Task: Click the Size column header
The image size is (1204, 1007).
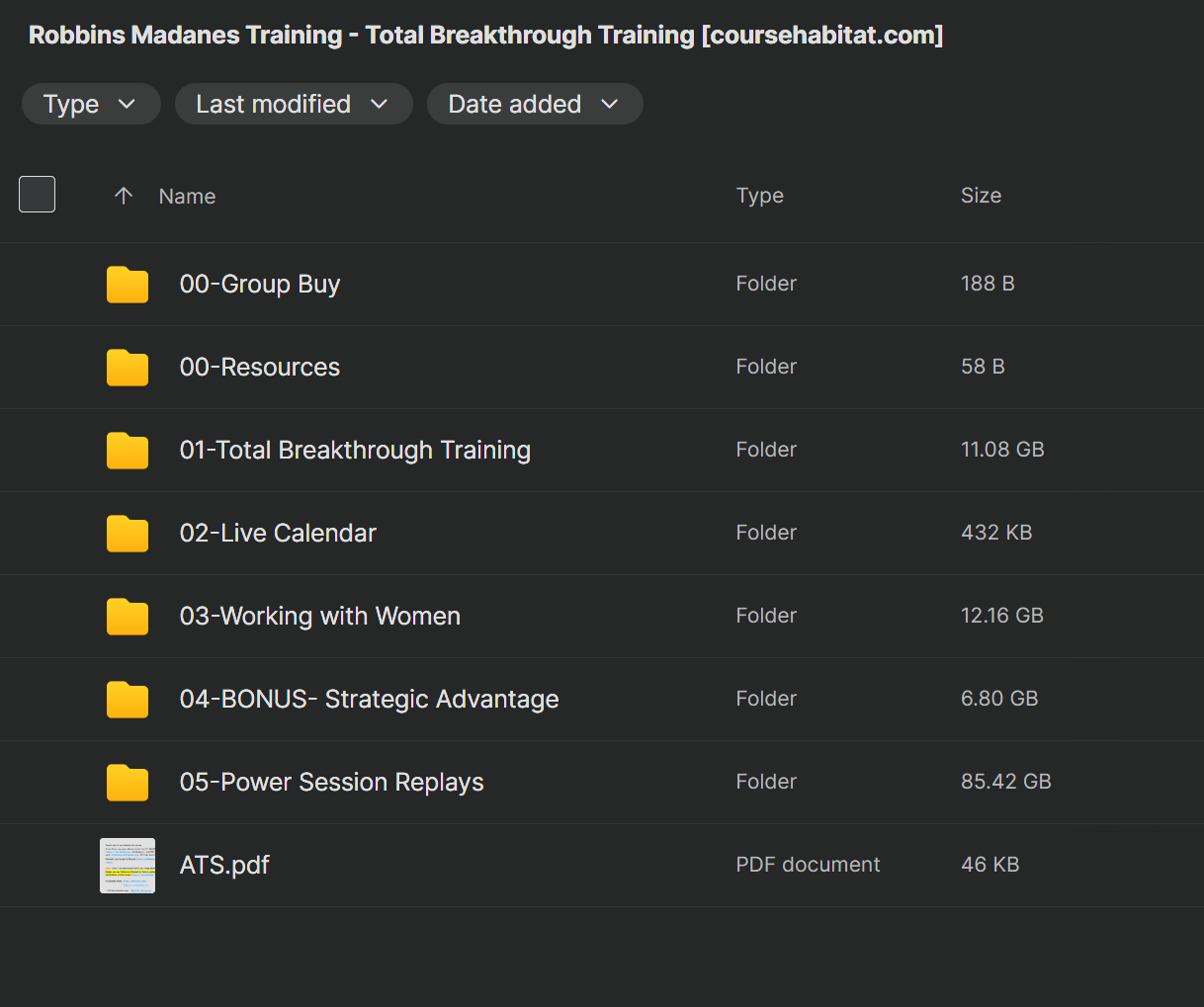Action: click(x=981, y=196)
